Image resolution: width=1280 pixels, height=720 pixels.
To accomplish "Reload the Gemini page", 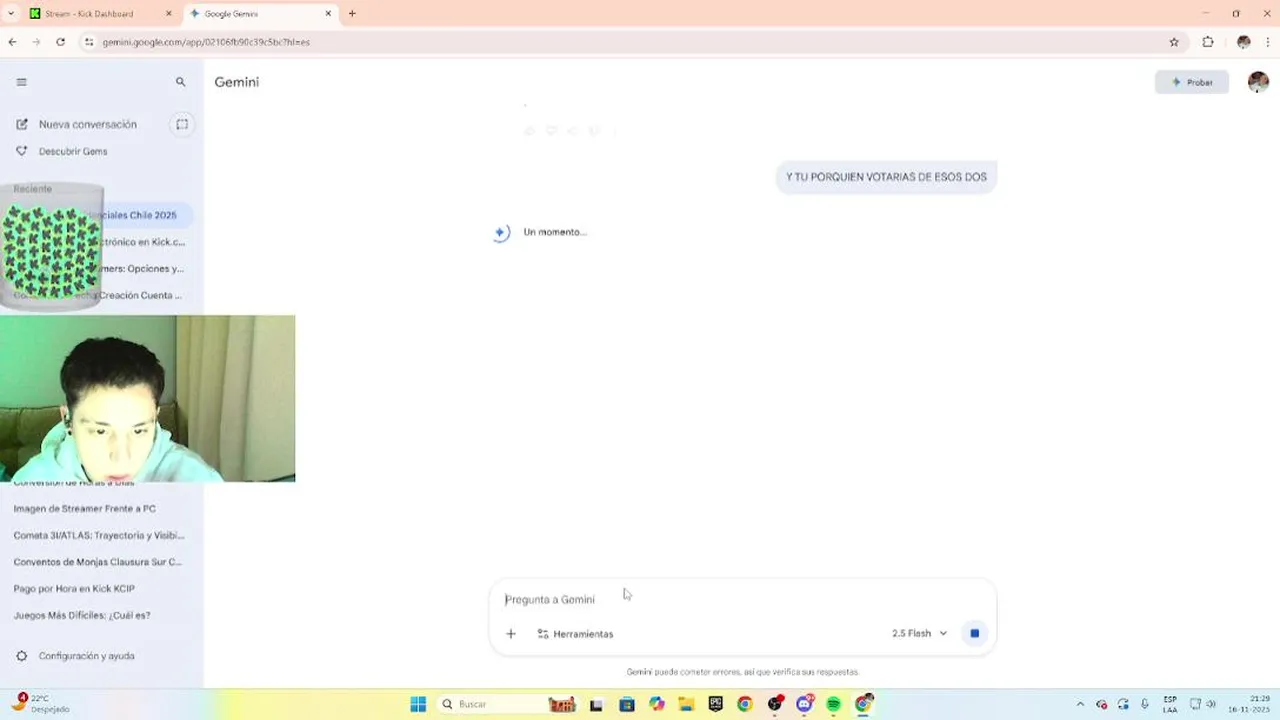I will click(x=60, y=42).
